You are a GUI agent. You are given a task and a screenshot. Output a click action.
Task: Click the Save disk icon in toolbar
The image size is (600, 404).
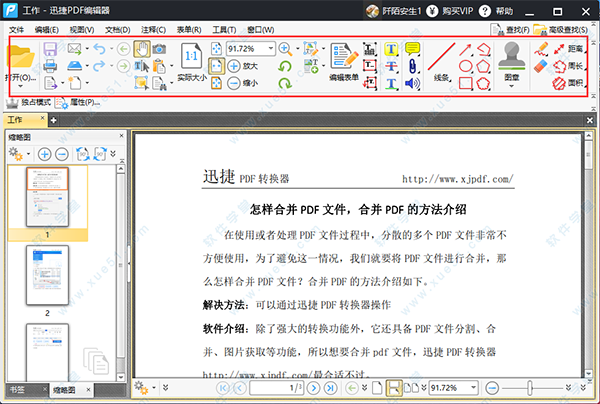49,49
